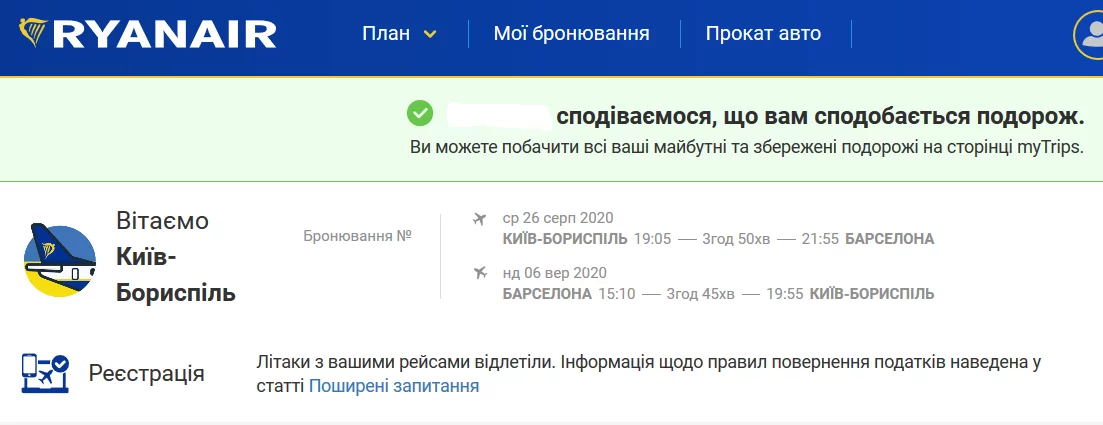Open the Поширені запитання link

(393, 386)
